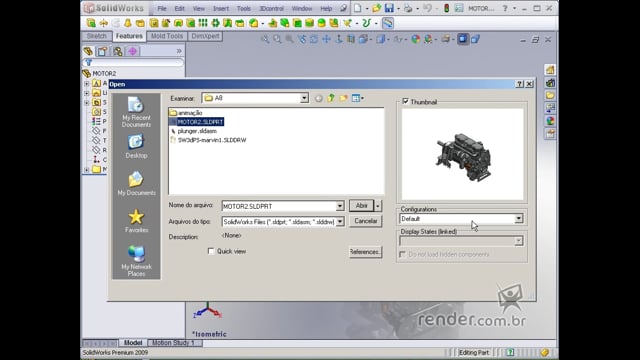Click the engine thumbnail preview
Screen dimensions: 640x360
coord(462,154)
